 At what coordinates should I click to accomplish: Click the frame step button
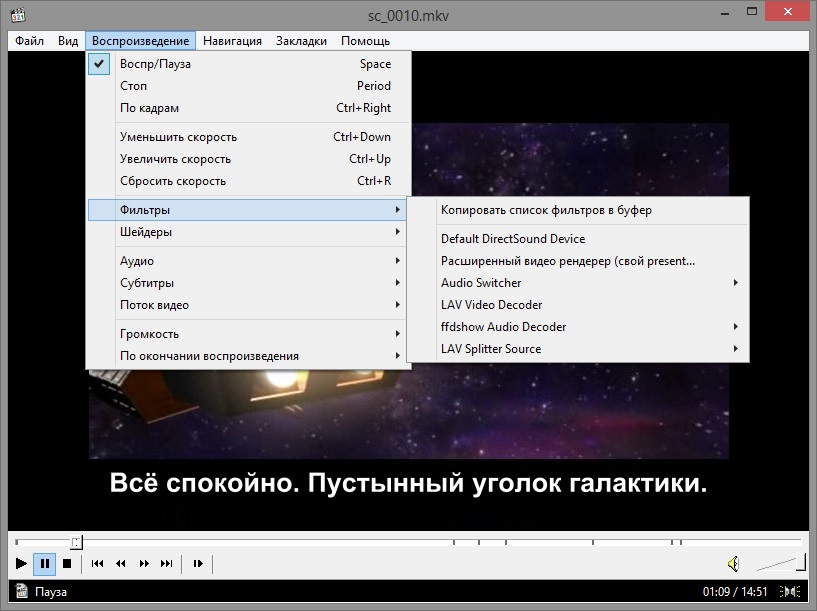coord(198,564)
